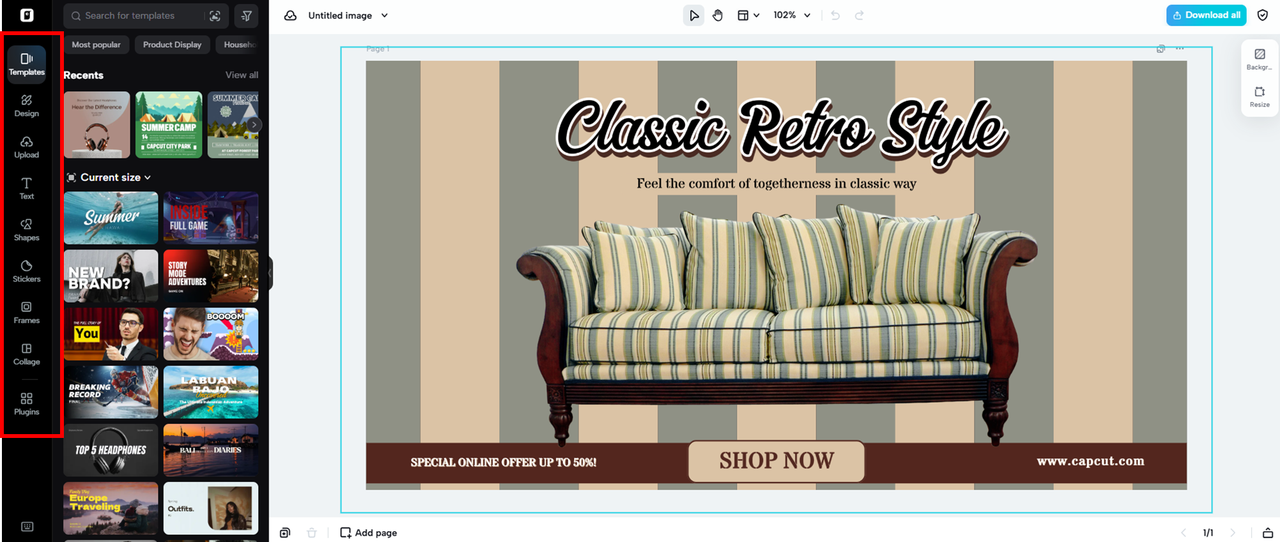Open the CapCut home logo

click(26, 16)
